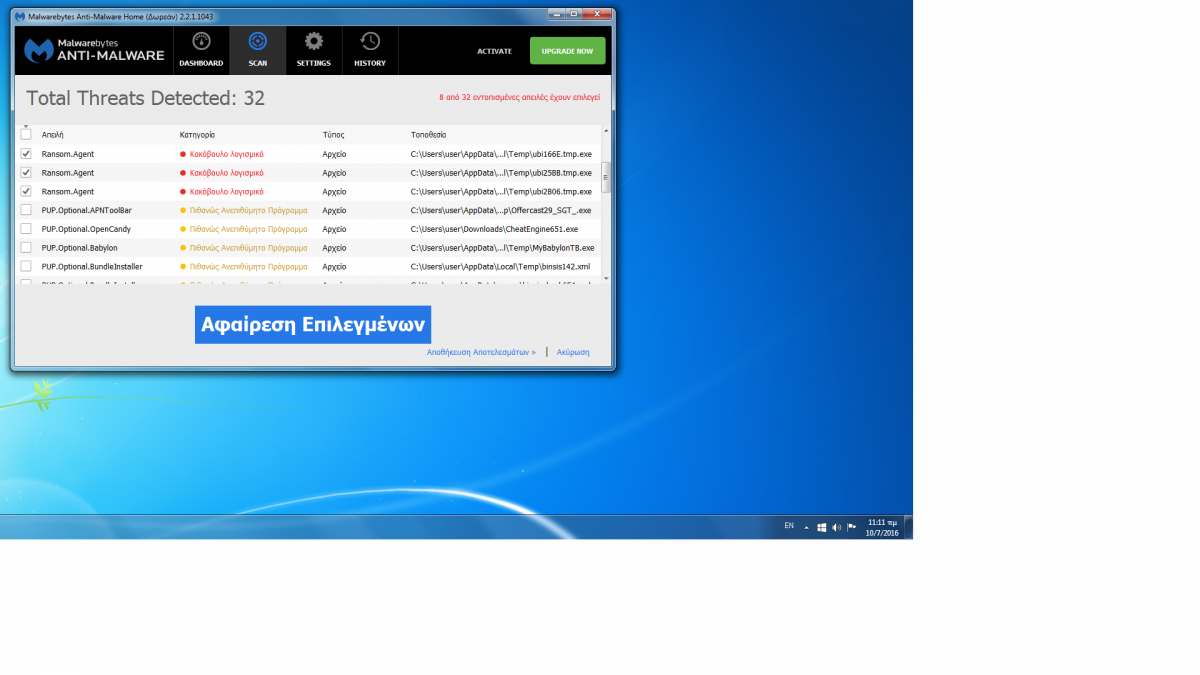Click the scrollbar up arrow in threat list
Image resolution: width=1200 pixels, height=675 pixels.
tap(606, 131)
